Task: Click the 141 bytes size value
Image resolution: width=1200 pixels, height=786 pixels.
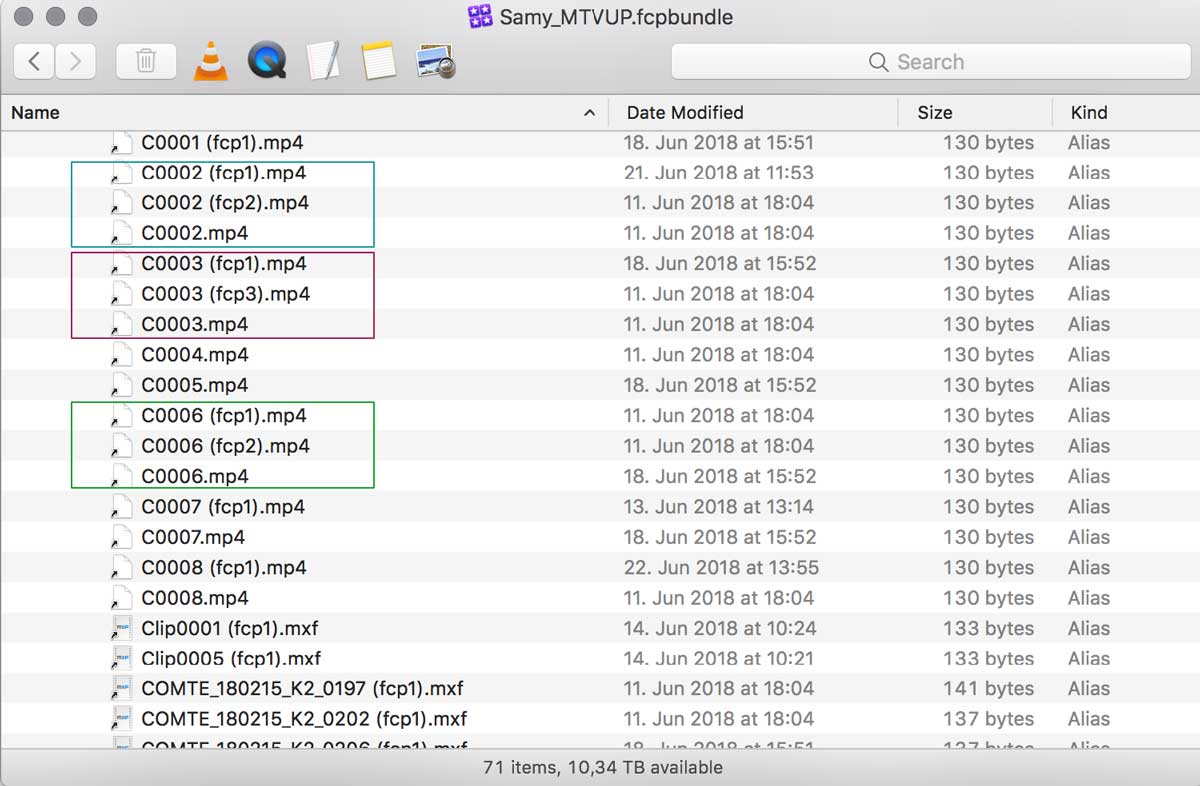Action: [989, 689]
